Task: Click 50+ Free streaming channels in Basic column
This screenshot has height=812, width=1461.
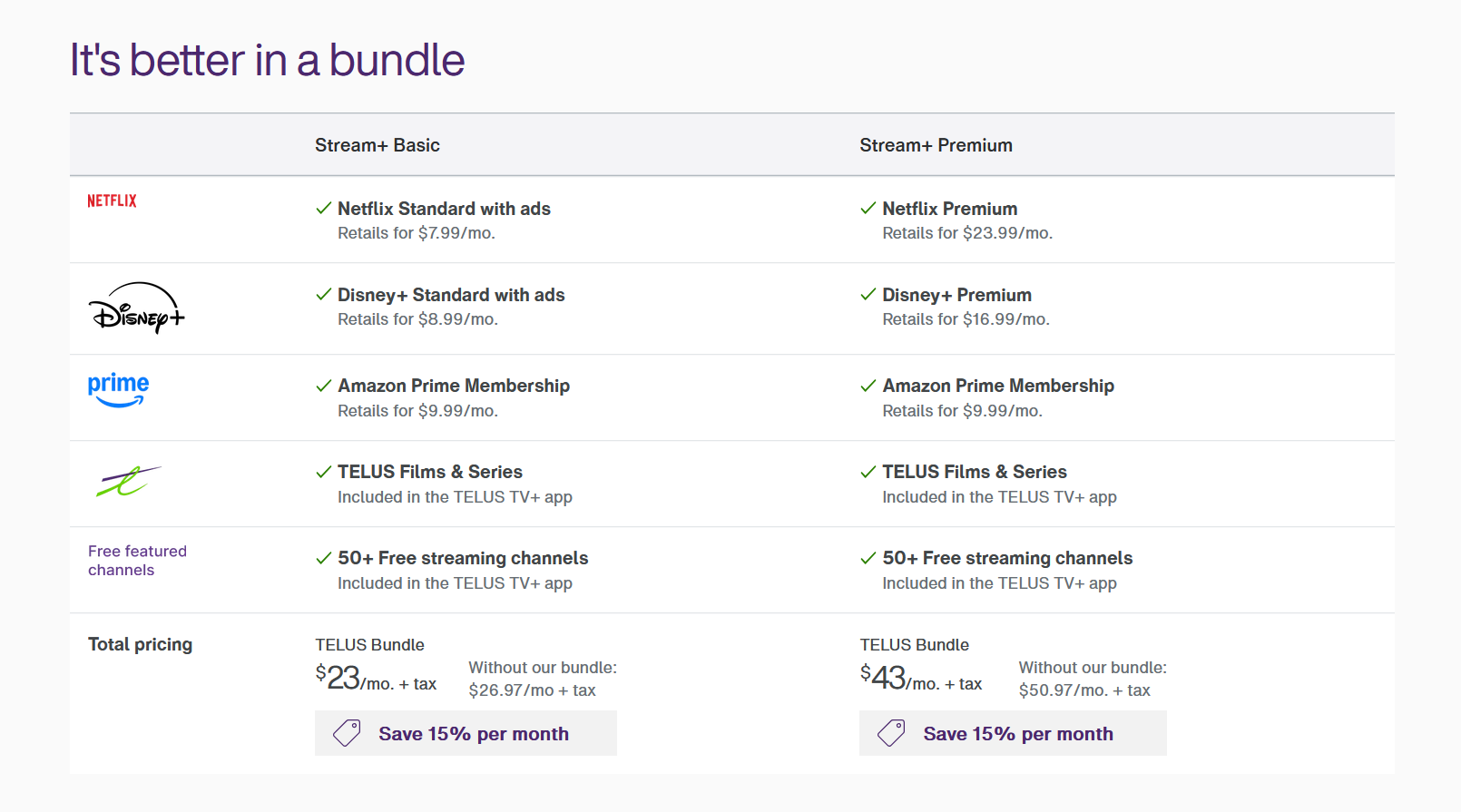Action: coord(463,558)
